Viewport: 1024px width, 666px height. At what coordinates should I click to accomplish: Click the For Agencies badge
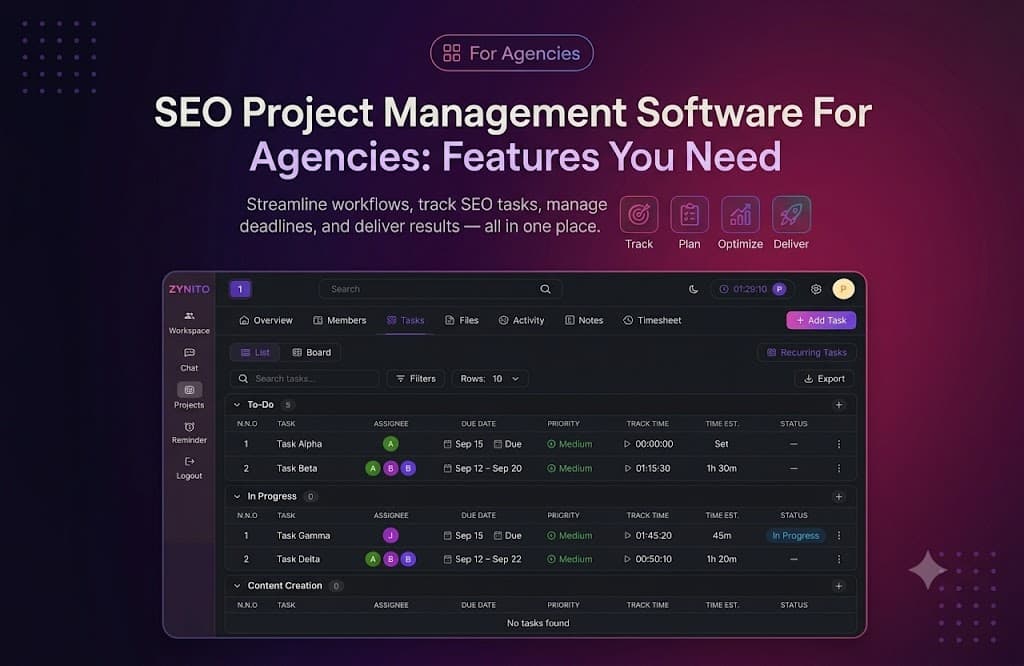pos(511,53)
